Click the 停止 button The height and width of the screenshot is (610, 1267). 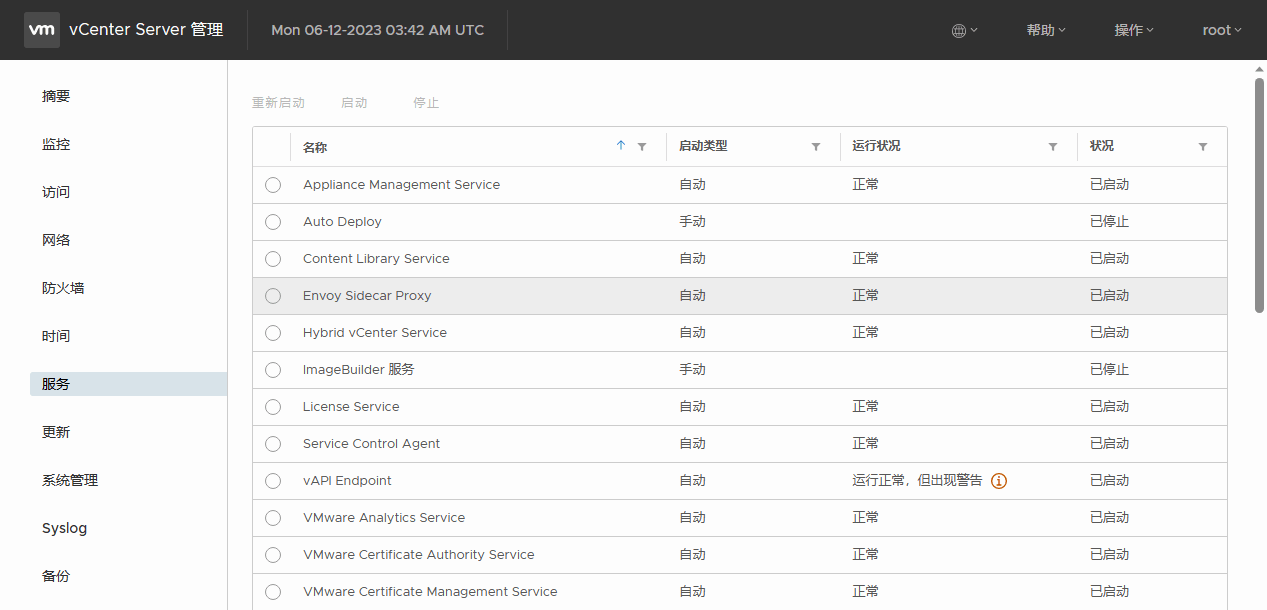(x=426, y=103)
